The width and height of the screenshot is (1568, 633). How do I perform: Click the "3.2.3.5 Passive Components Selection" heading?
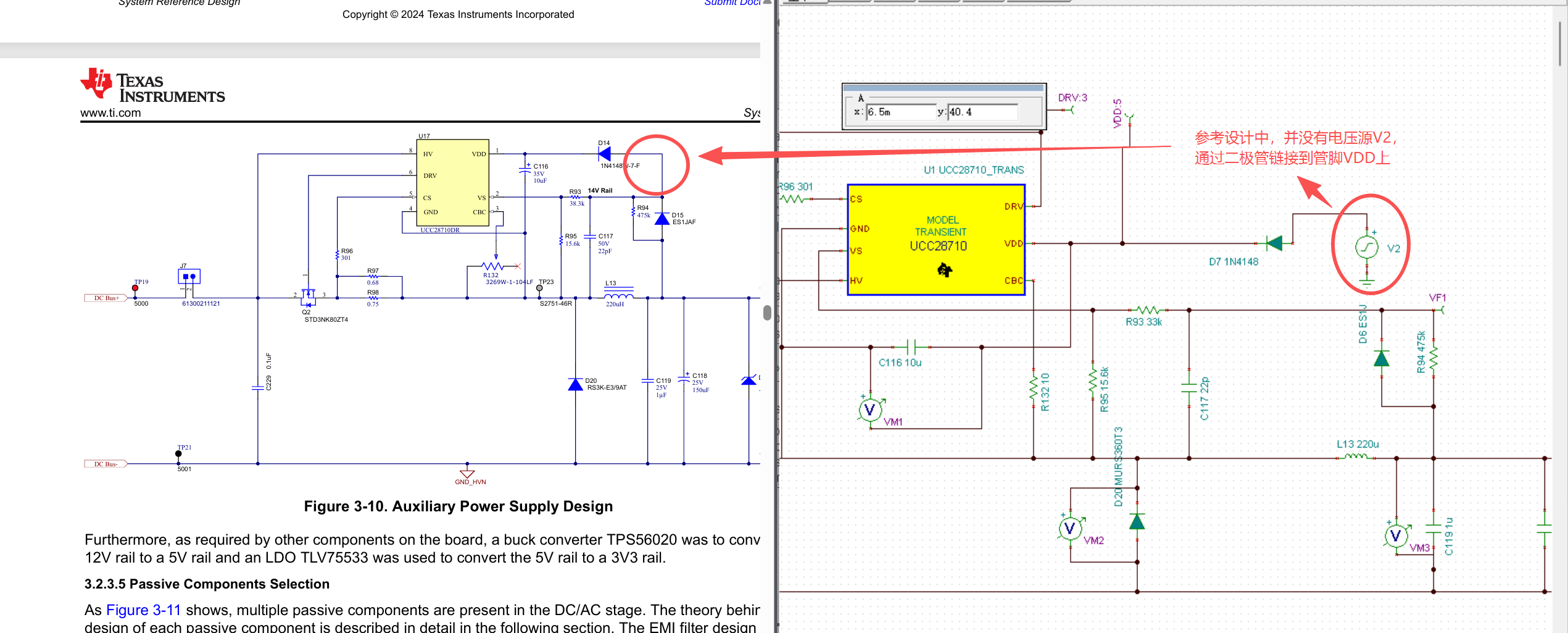tap(207, 584)
